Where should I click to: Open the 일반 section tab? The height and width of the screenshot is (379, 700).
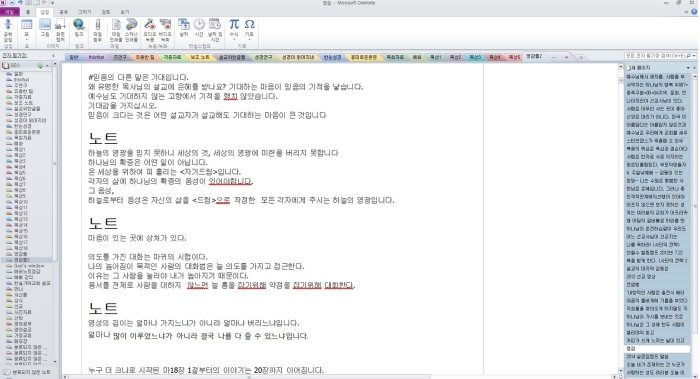tap(74, 57)
